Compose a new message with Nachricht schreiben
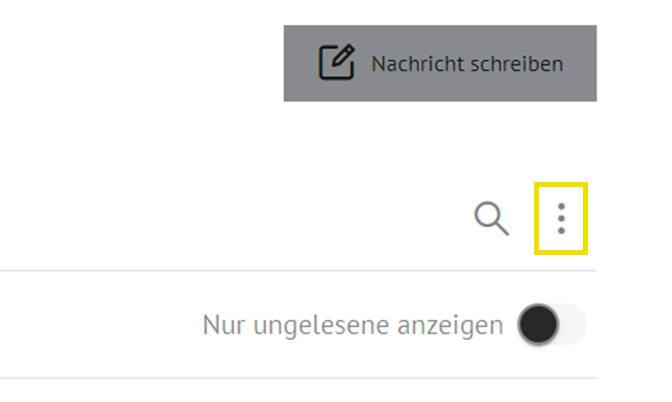This screenshot has width=672, height=402. pos(440,63)
